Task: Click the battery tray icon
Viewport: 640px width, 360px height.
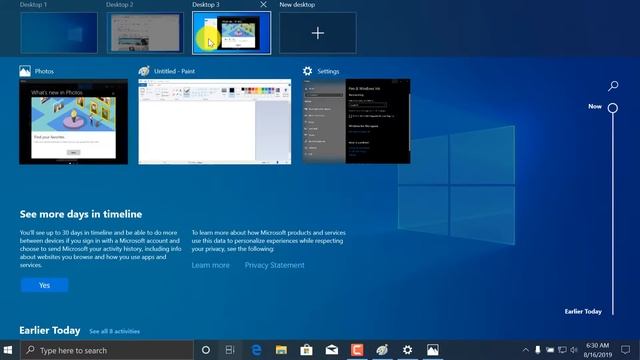Action: tap(550, 350)
